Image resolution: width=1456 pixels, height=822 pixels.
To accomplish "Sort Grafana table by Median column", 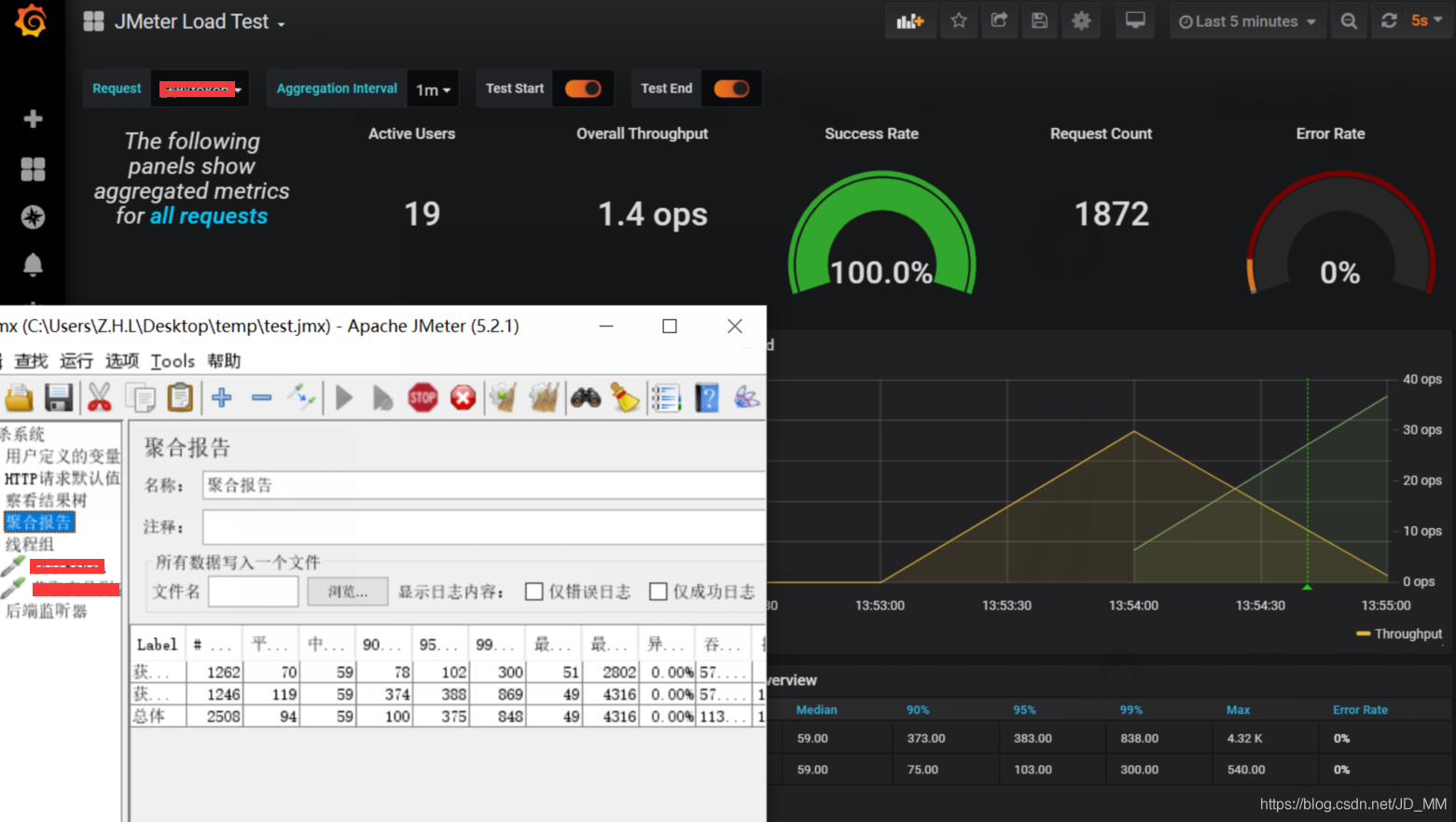I will (816, 710).
